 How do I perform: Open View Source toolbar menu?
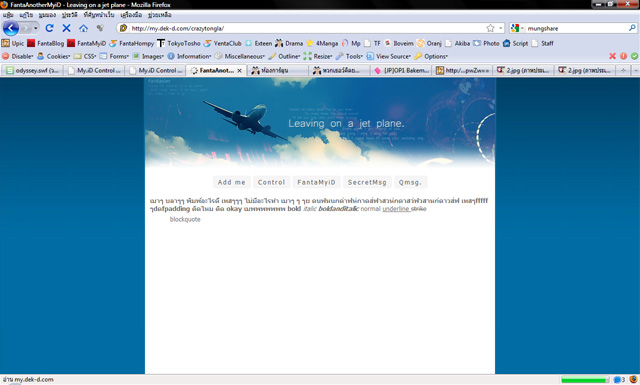[388, 56]
